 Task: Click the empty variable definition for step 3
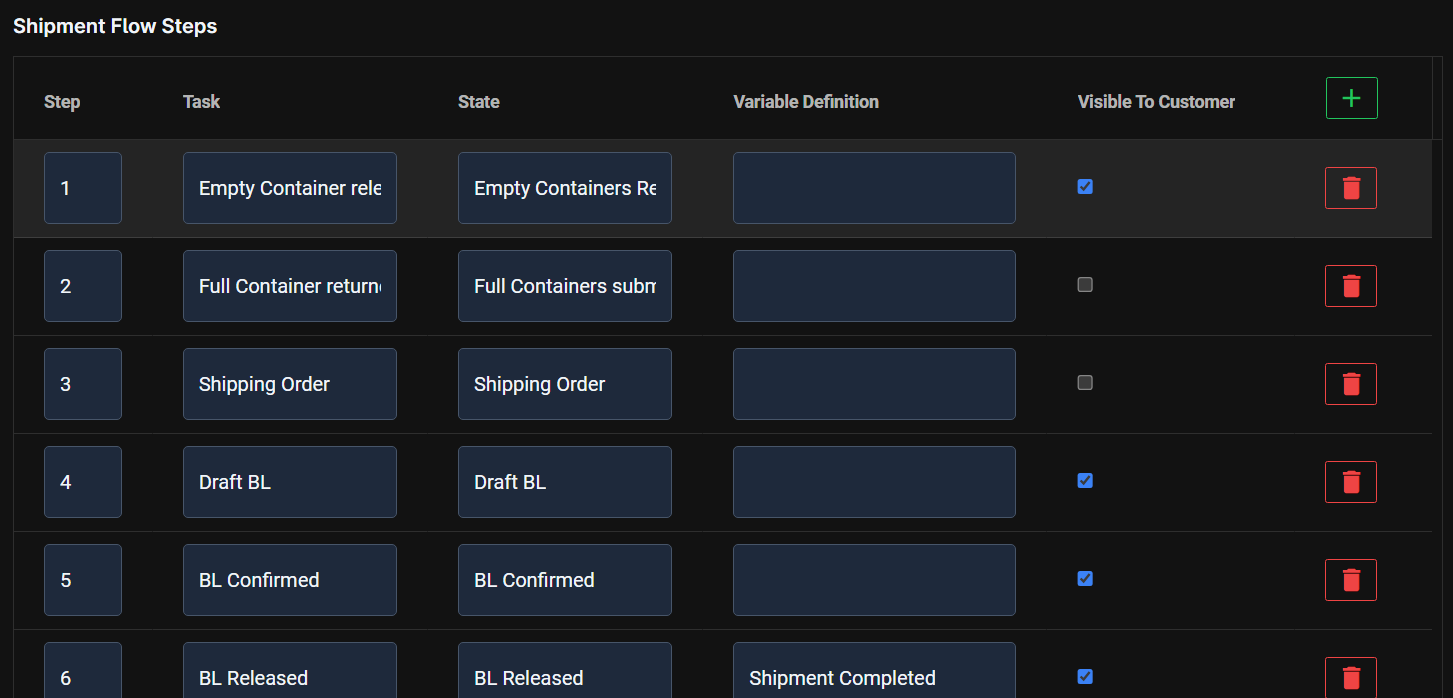pos(874,384)
